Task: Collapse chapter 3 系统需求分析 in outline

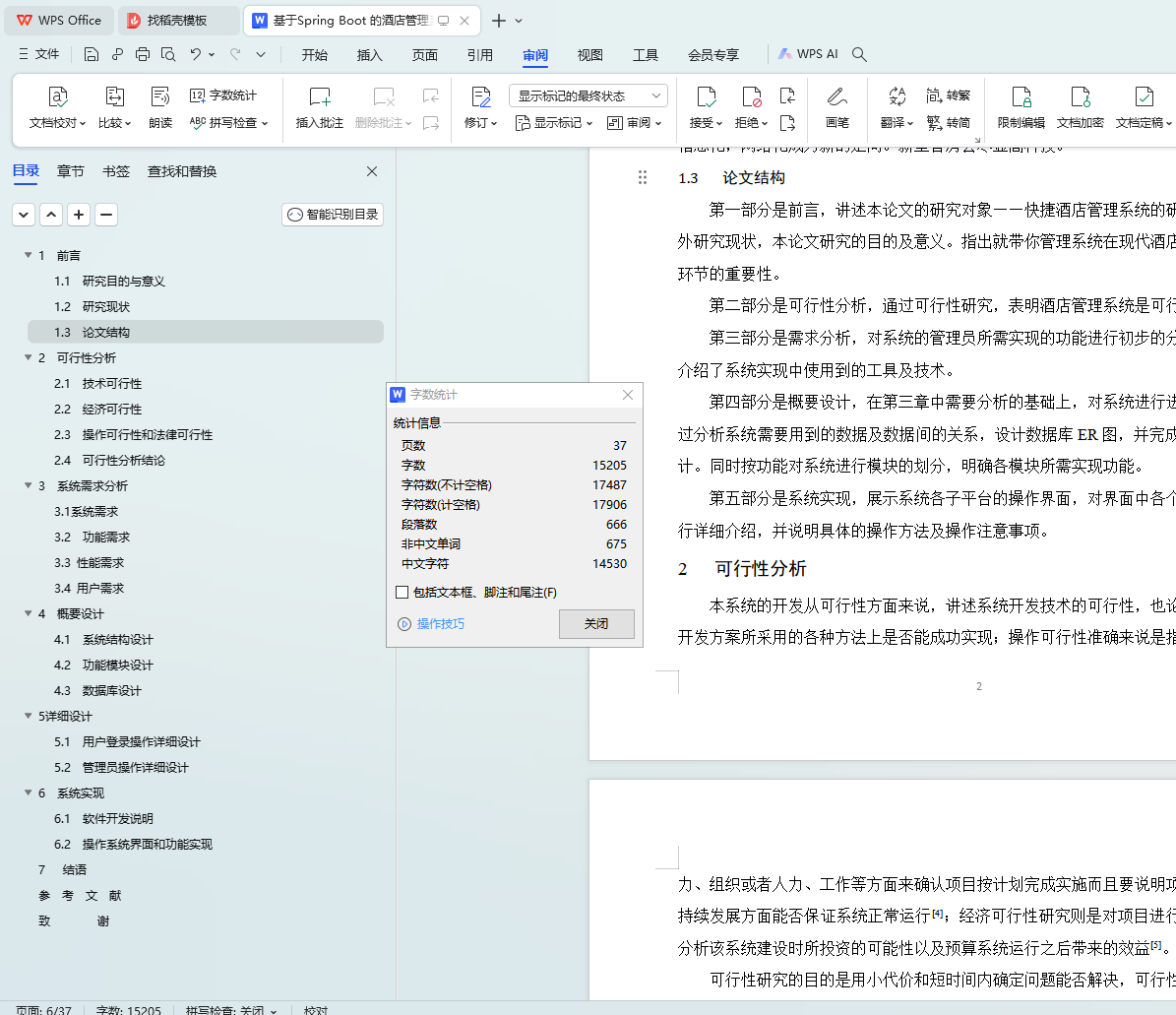Action: 28,485
